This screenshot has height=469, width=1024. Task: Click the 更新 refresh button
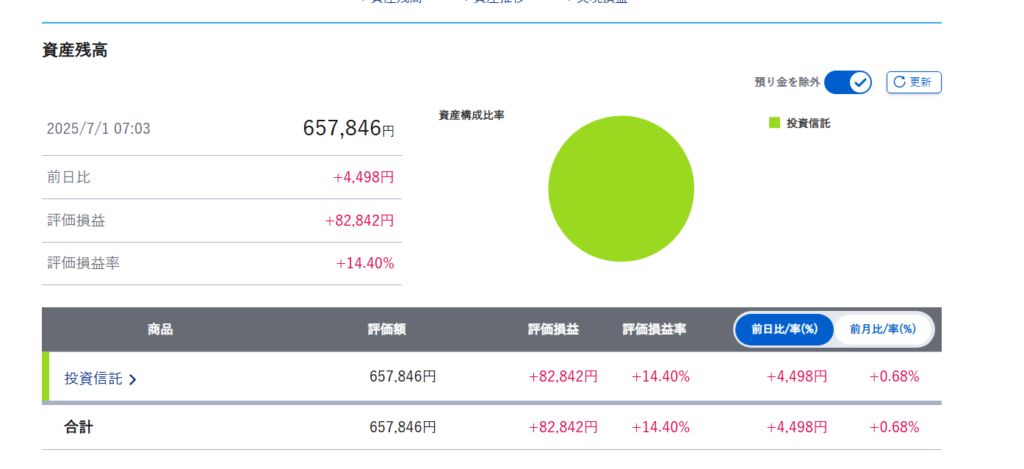[913, 82]
